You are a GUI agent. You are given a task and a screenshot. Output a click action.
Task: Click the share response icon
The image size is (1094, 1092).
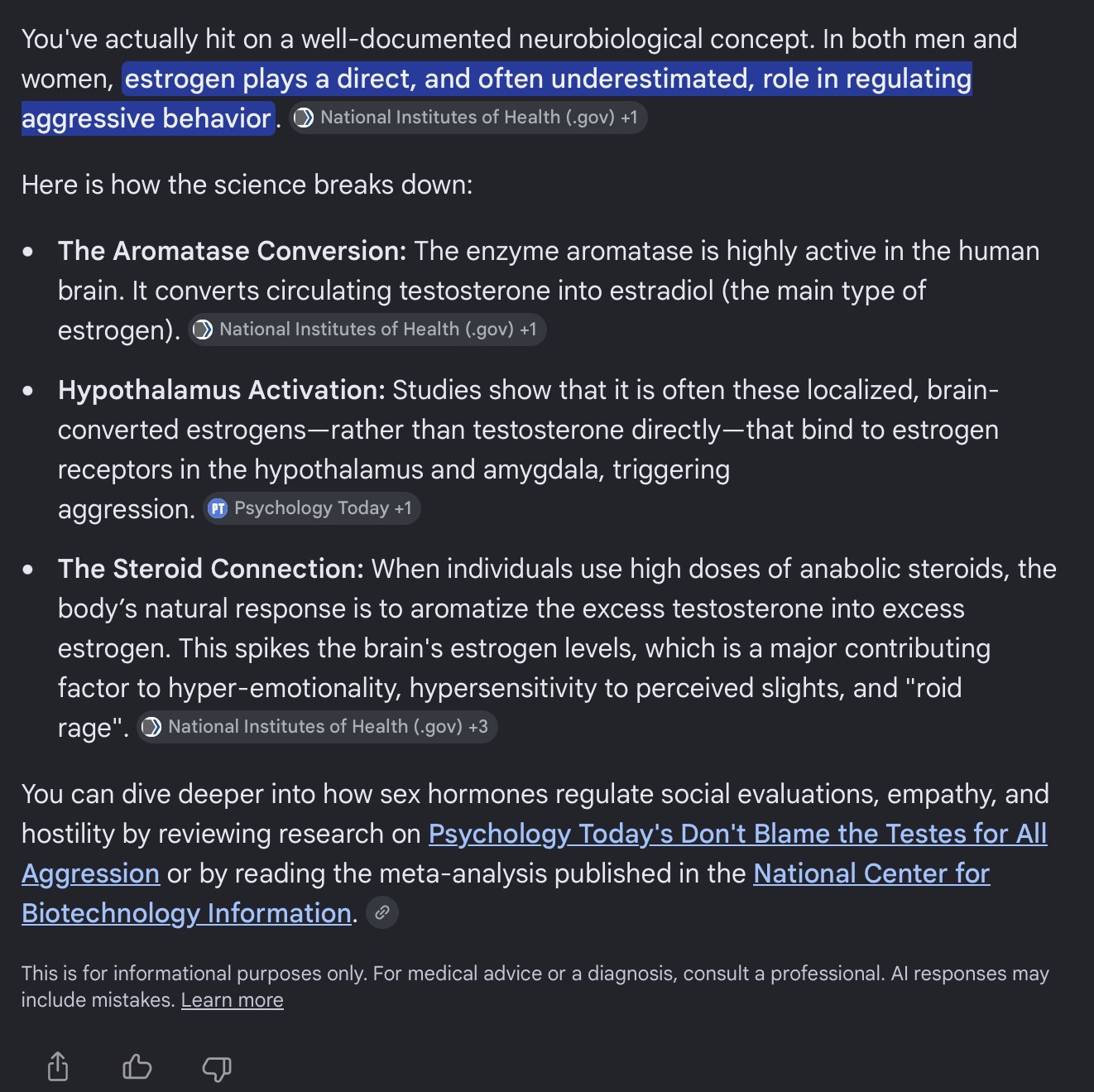(58, 1067)
